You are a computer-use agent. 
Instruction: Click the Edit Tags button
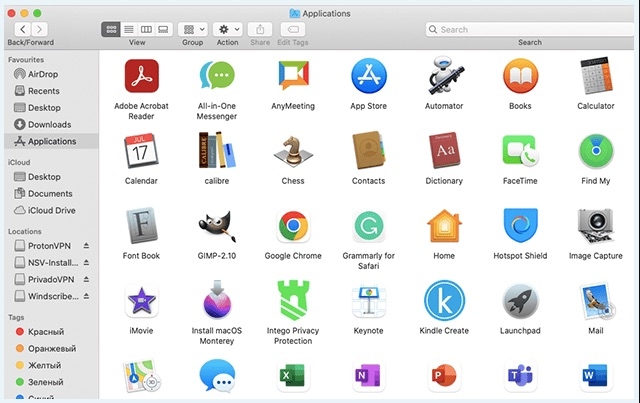tap(293, 29)
